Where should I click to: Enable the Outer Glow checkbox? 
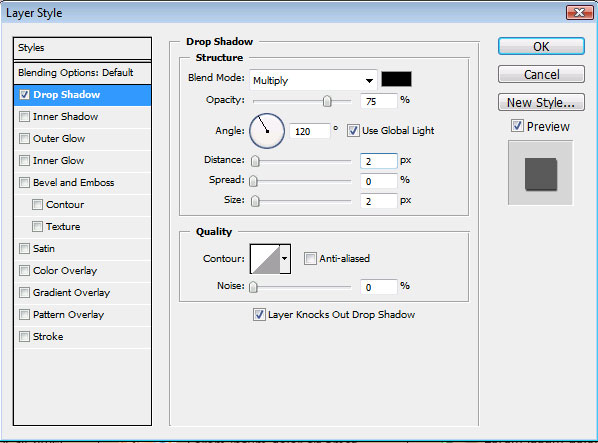24,138
